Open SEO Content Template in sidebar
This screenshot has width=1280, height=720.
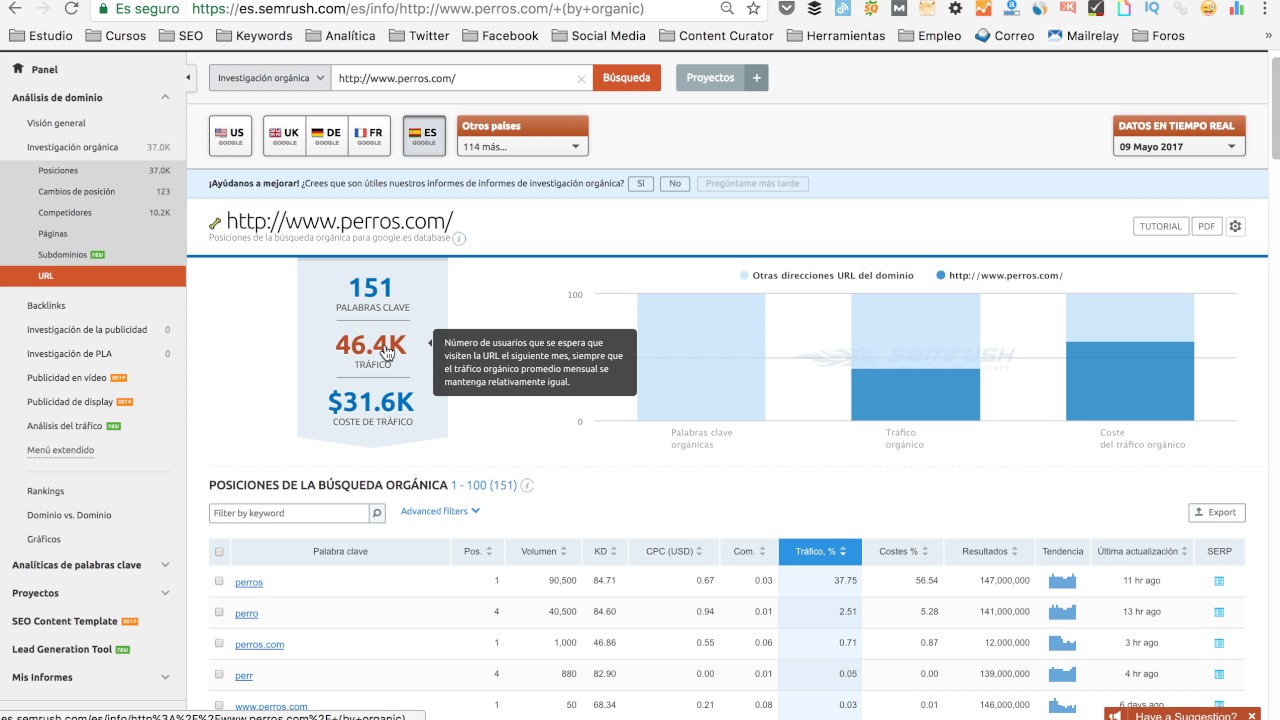coord(64,621)
